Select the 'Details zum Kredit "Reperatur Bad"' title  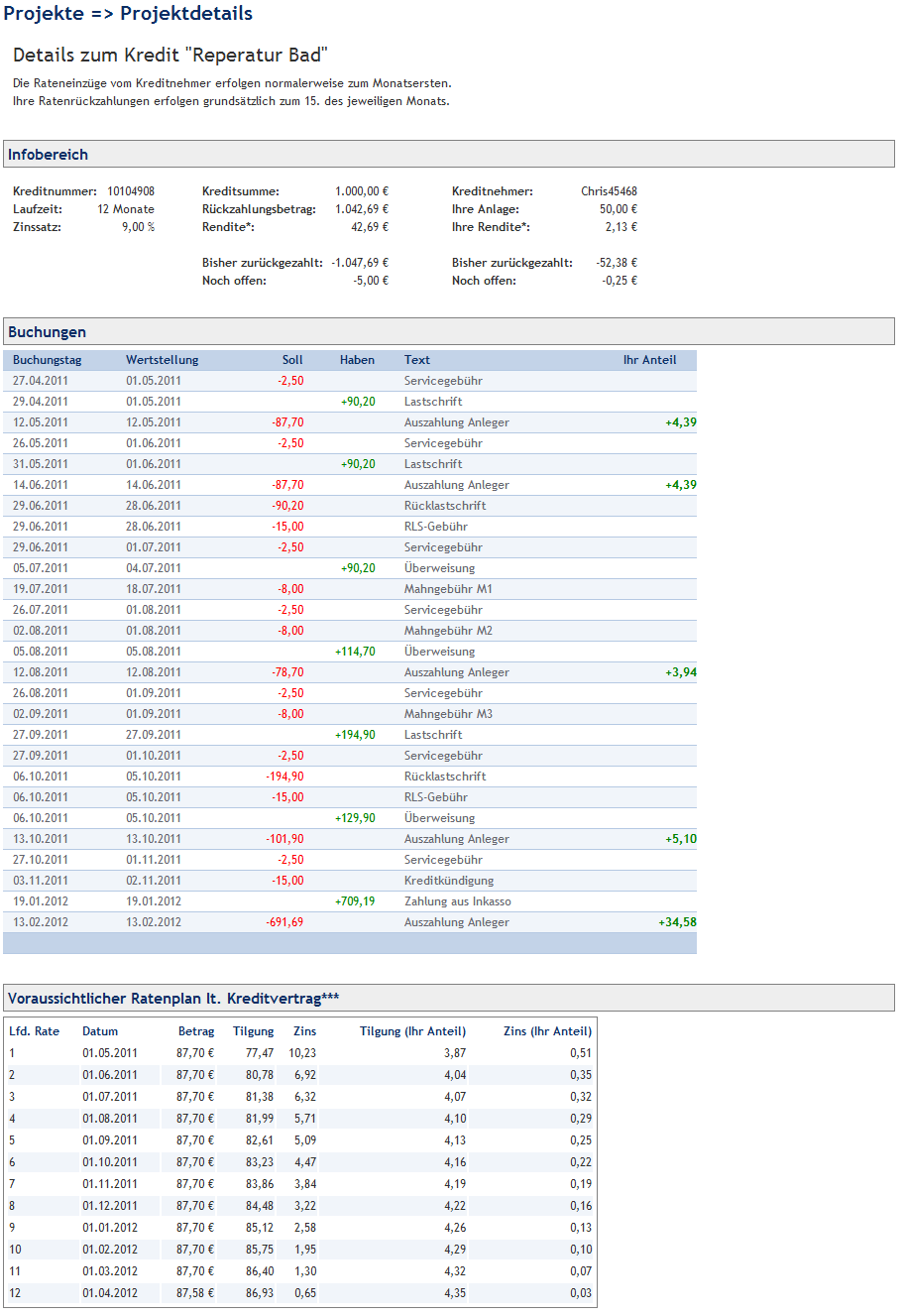pyautogui.click(x=170, y=55)
